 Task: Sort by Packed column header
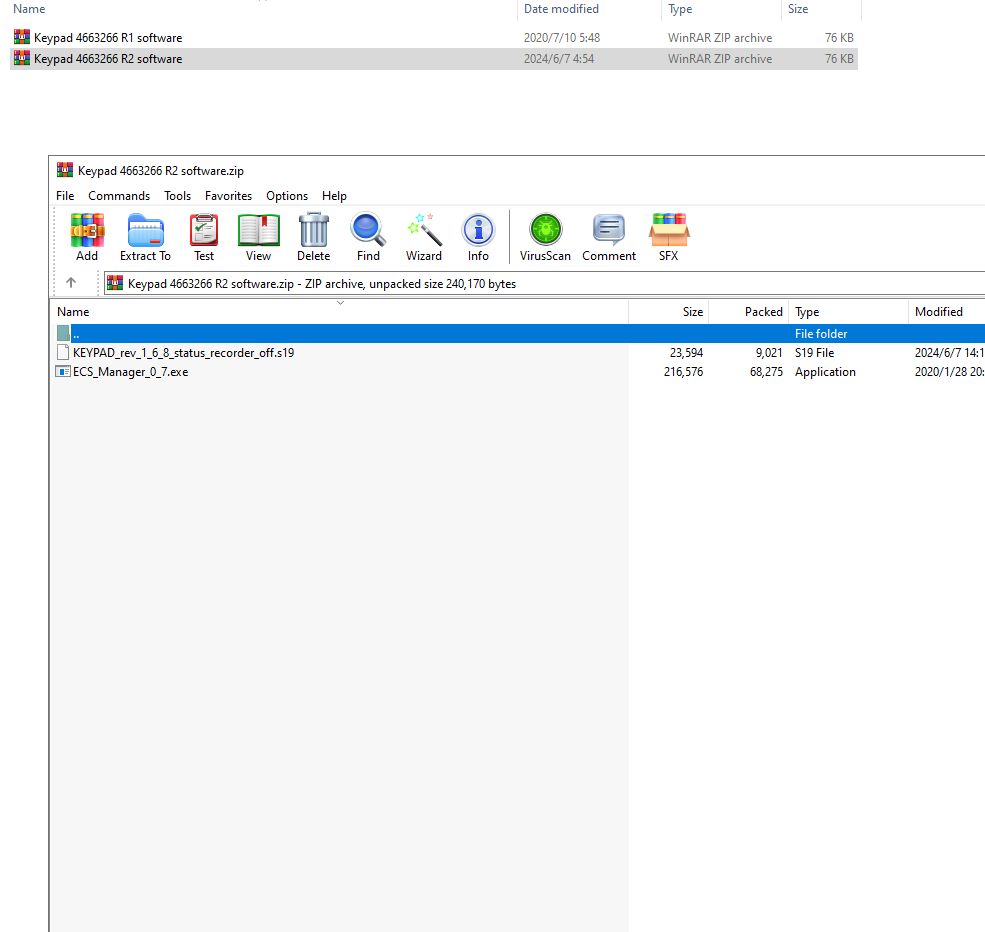749,312
